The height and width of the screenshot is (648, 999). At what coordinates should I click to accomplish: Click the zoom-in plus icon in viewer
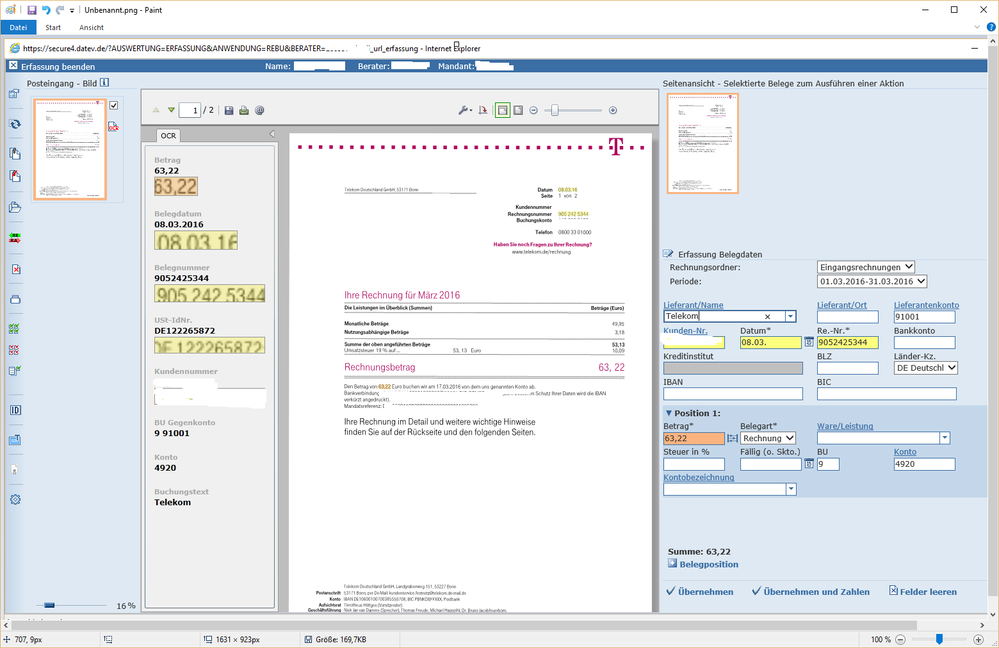(613, 110)
